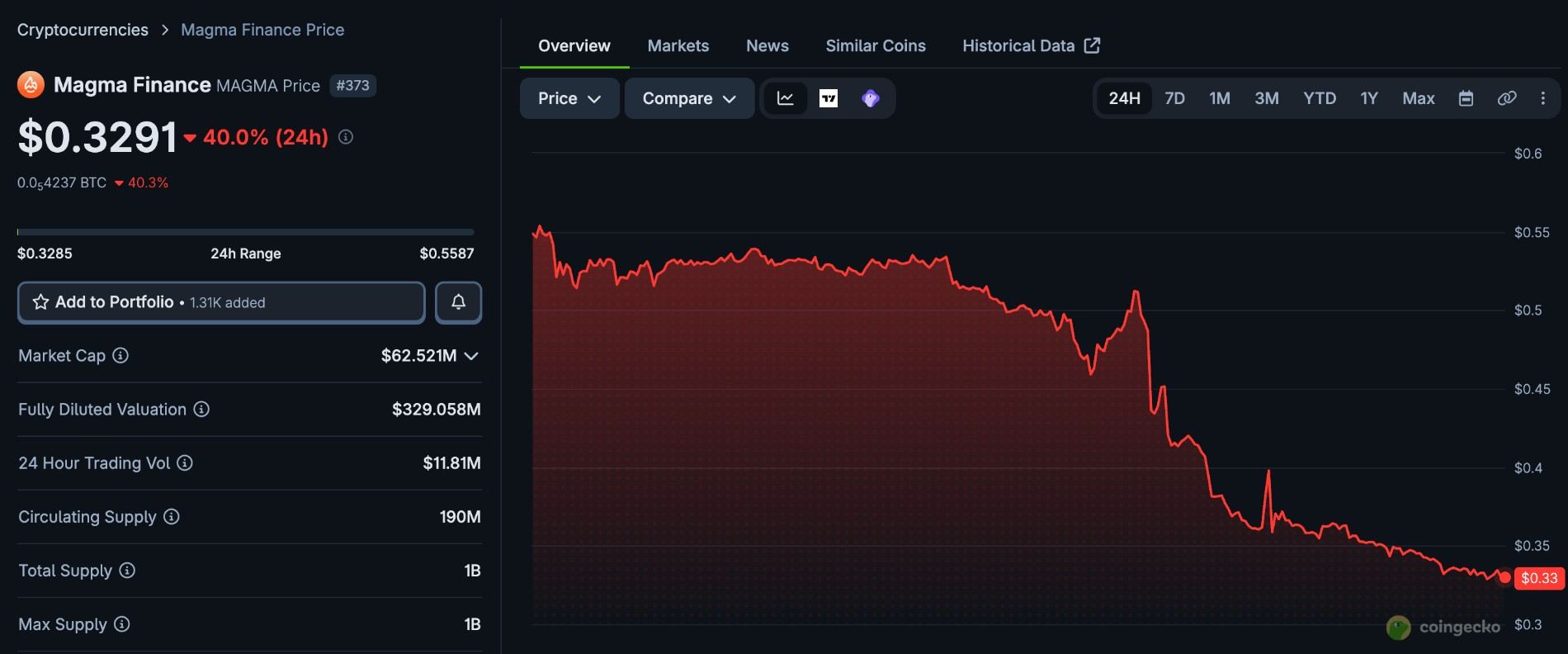Click the 40.0% (24h) change text

pos(266,137)
